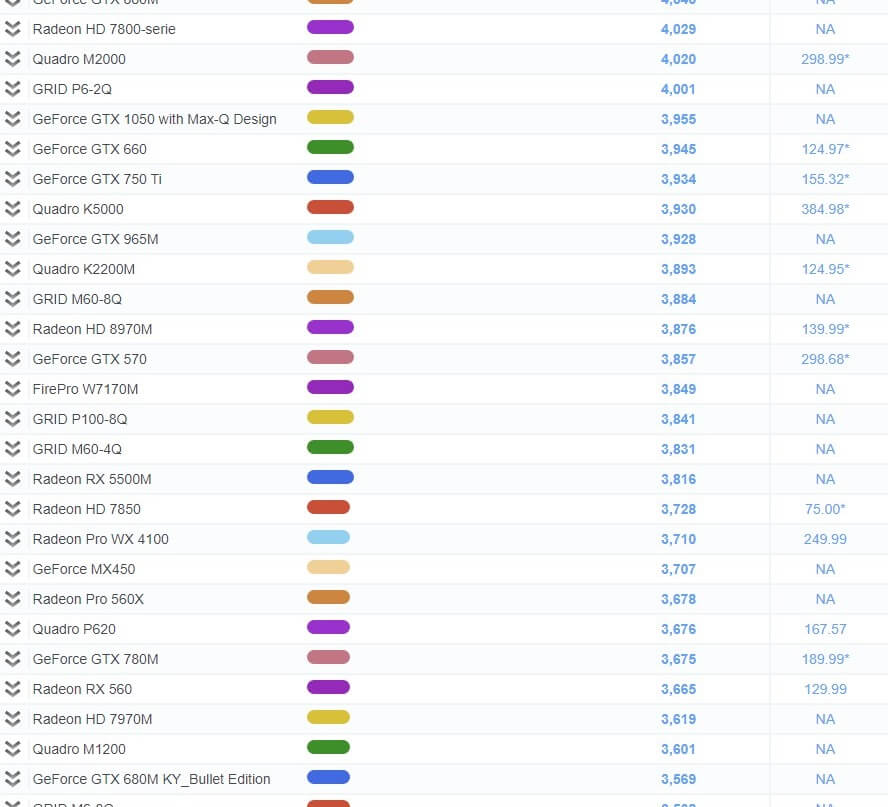The image size is (888, 807).
Task: Open the GRID P100-8Q link
Action: 80,419
